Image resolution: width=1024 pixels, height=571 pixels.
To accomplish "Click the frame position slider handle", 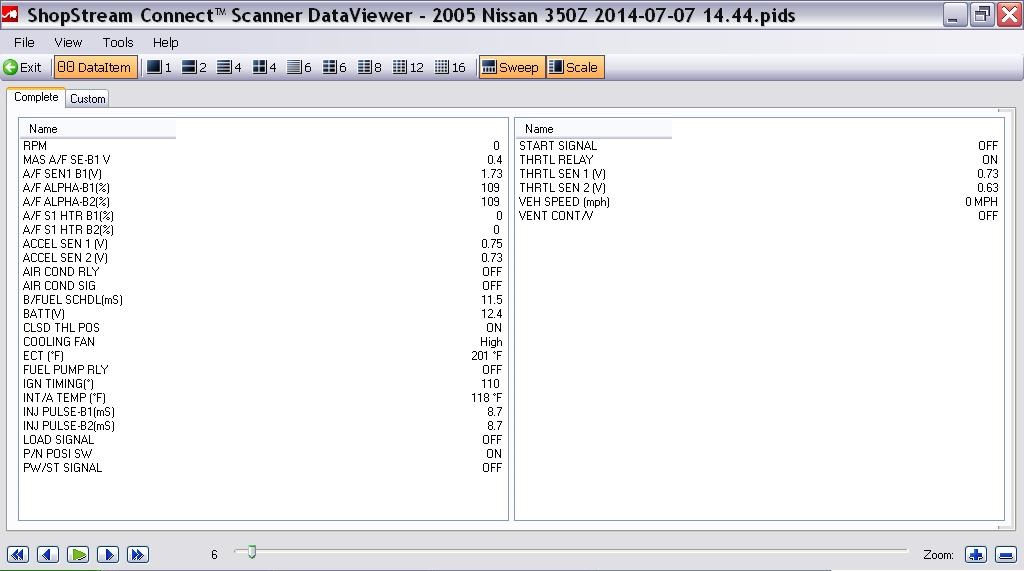I will [x=251, y=552].
